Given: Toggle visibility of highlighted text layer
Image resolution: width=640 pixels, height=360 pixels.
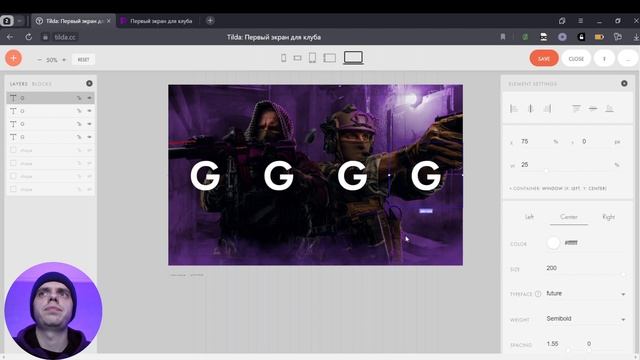Looking at the screenshot, I should tap(89, 98).
